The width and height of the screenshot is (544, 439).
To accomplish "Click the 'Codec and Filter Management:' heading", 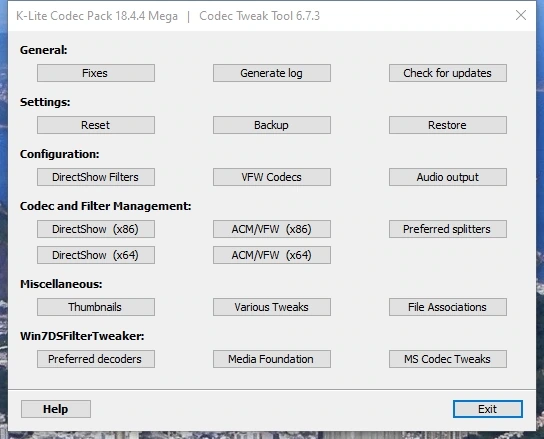I will pos(105,206).
